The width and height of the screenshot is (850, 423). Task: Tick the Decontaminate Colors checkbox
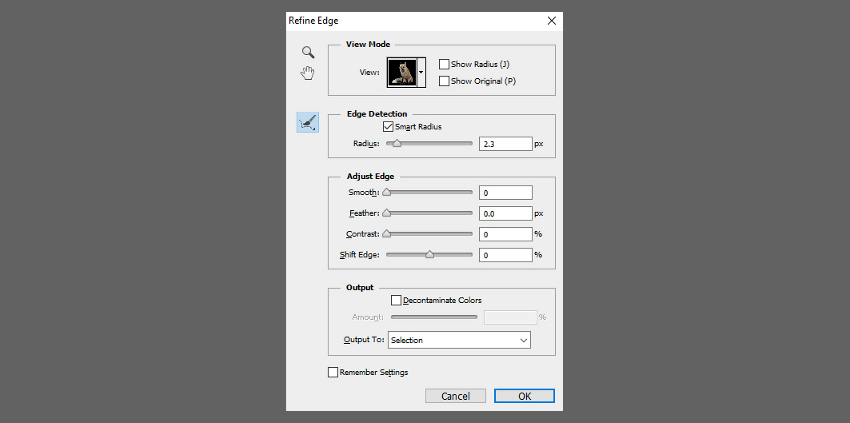click(396, 300)
